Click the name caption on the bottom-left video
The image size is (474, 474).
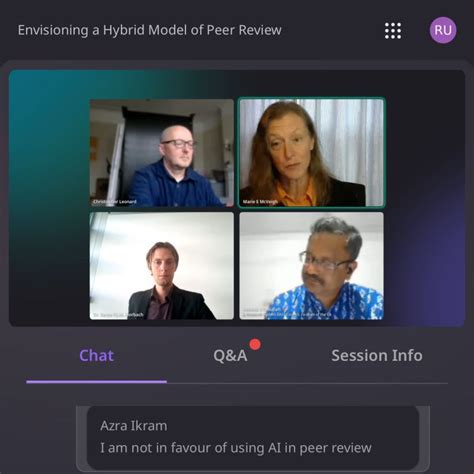point(118,315)
